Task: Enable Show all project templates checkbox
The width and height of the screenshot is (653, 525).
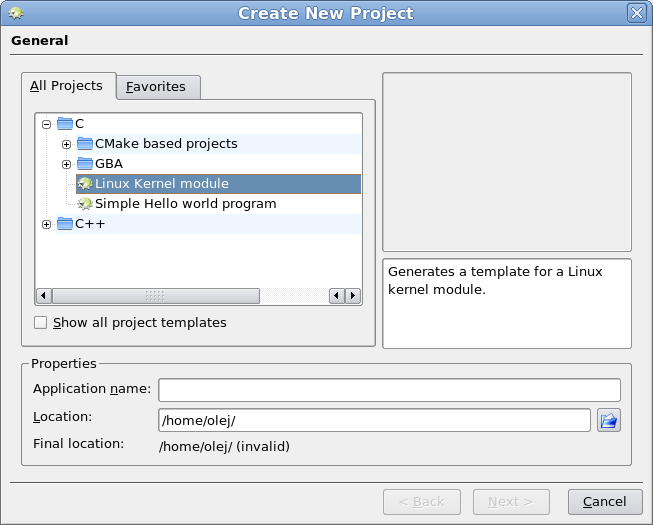Action: point(40,323)
